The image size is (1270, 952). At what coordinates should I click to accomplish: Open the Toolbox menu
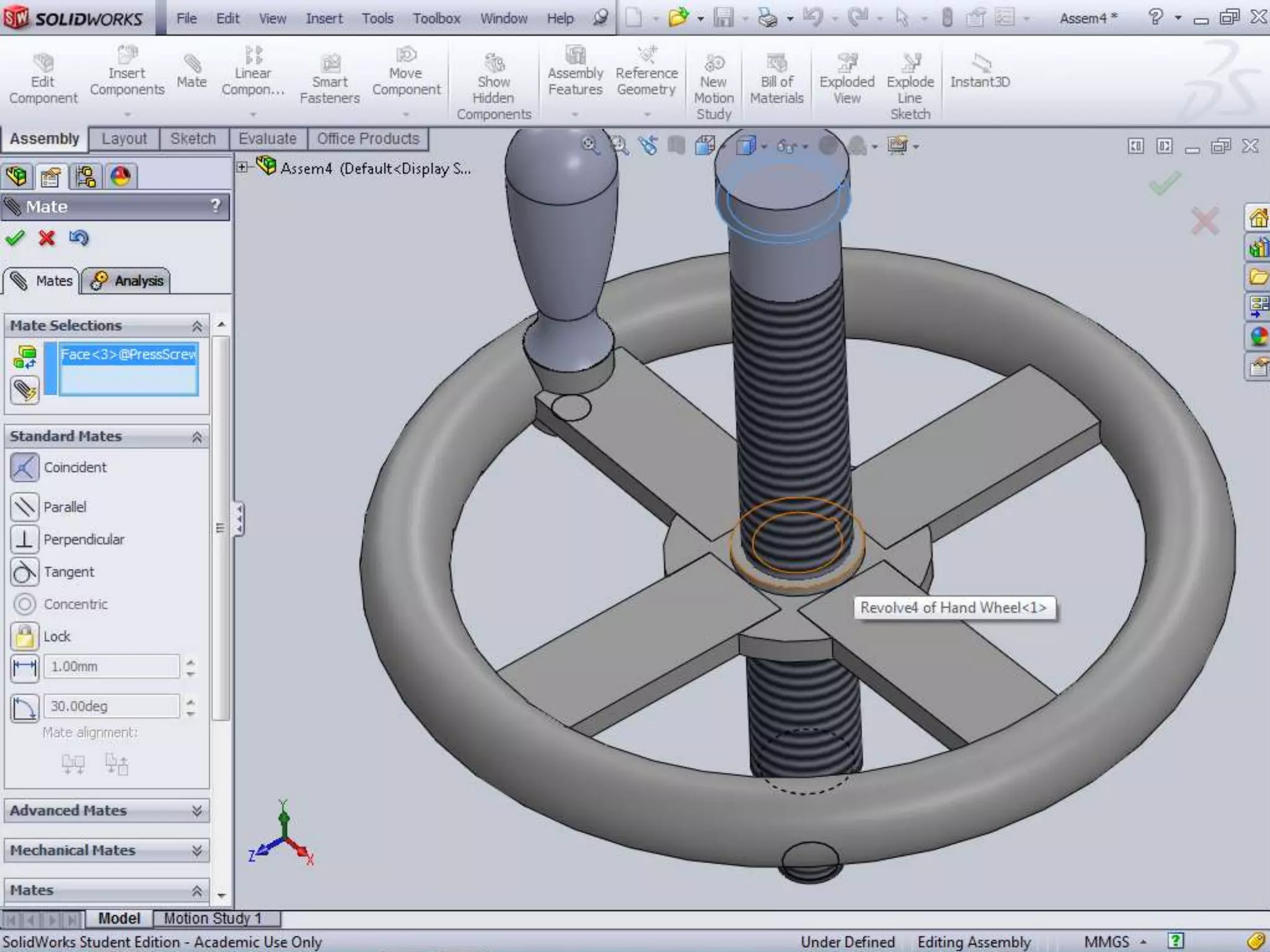(436, 19)
